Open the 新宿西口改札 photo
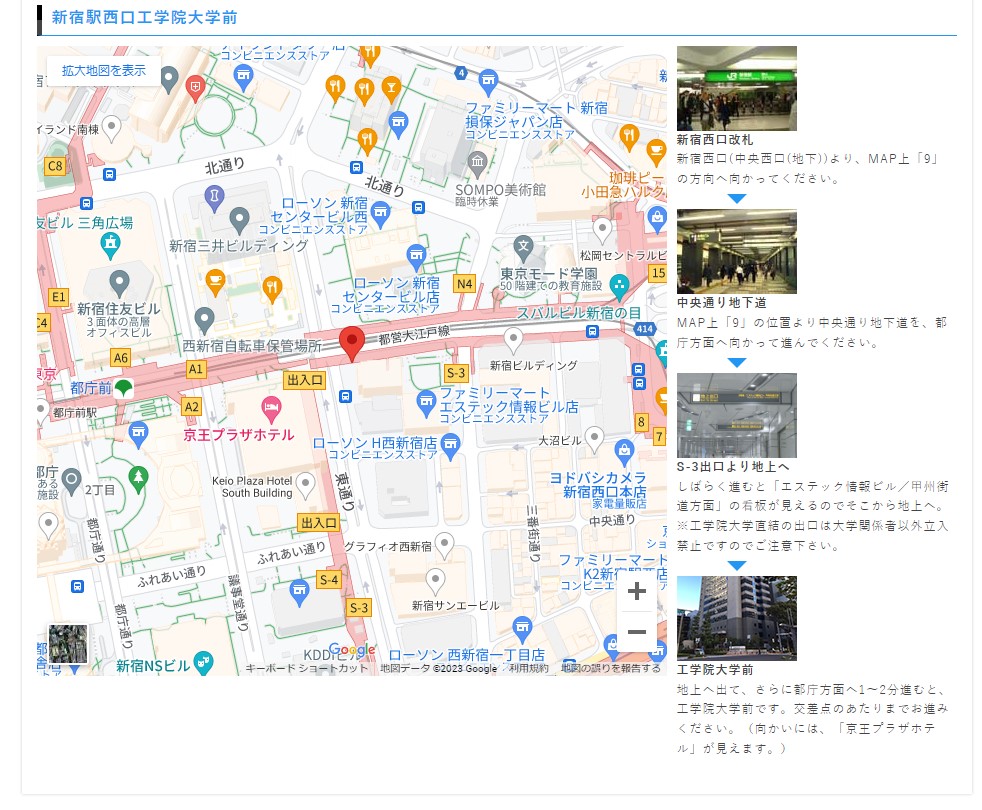 pos(736,88)
